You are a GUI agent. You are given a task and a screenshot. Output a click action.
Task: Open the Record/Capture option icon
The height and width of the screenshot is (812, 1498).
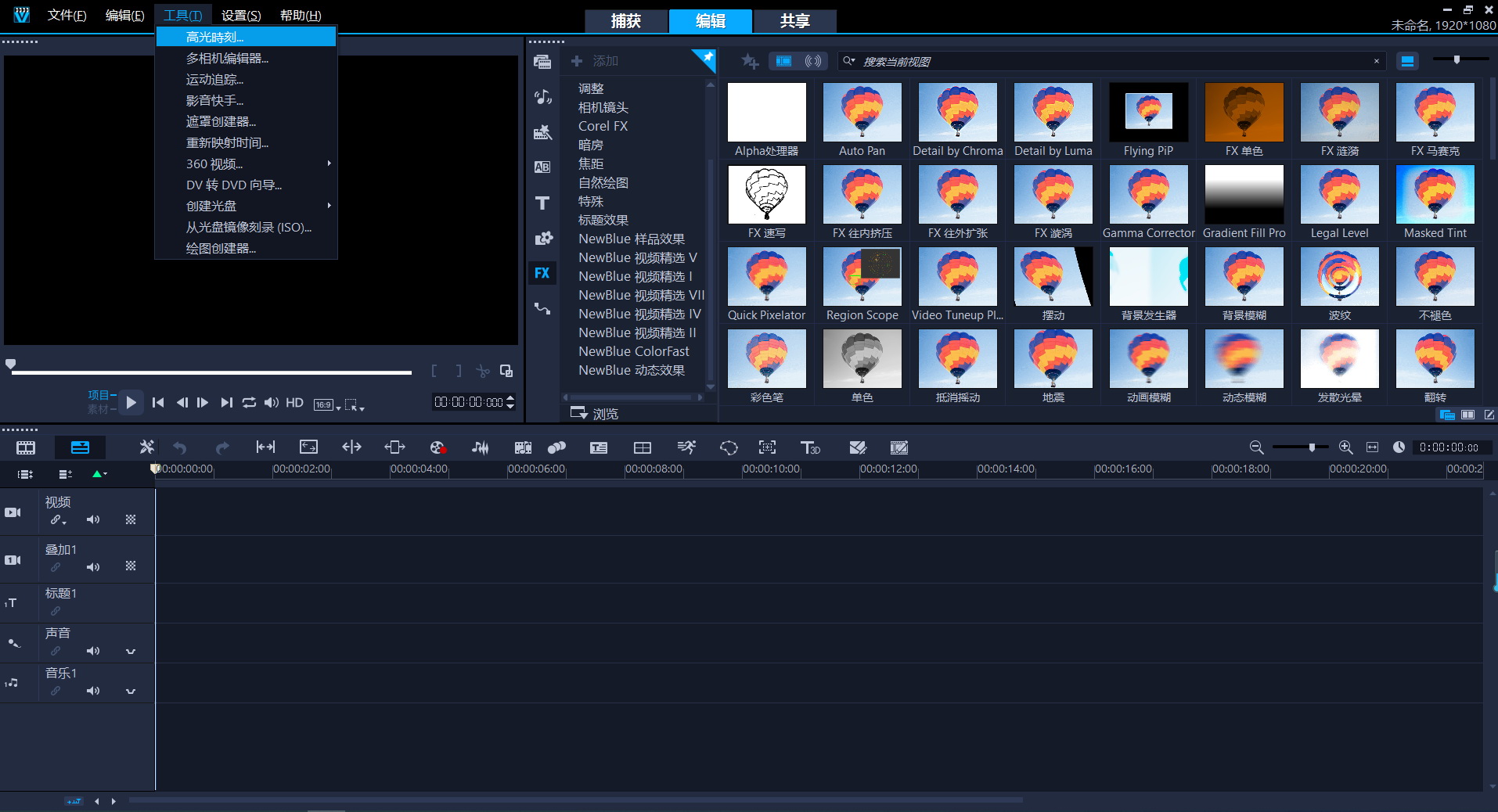[x=438, y=447]
